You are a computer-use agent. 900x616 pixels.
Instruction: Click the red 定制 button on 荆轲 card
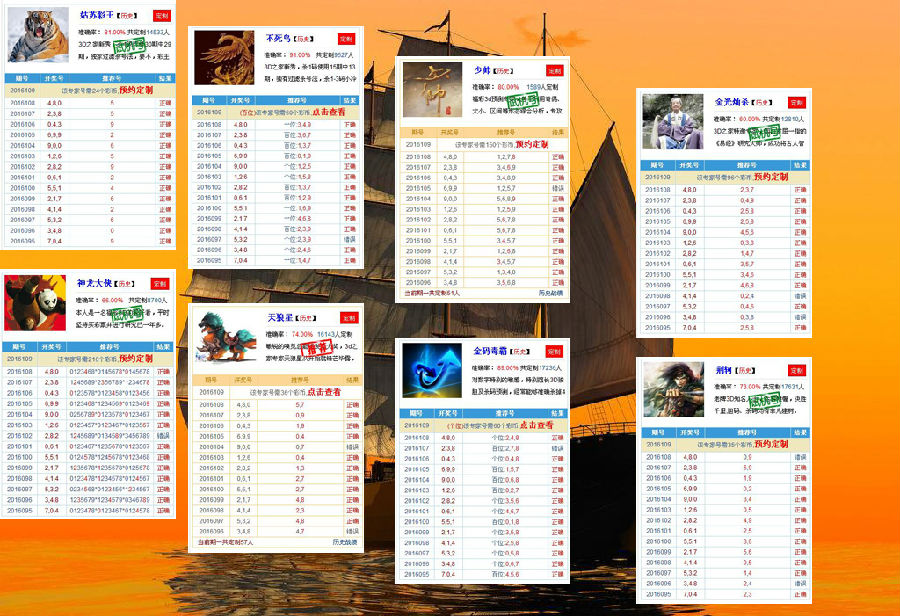(x=796, y=370)
